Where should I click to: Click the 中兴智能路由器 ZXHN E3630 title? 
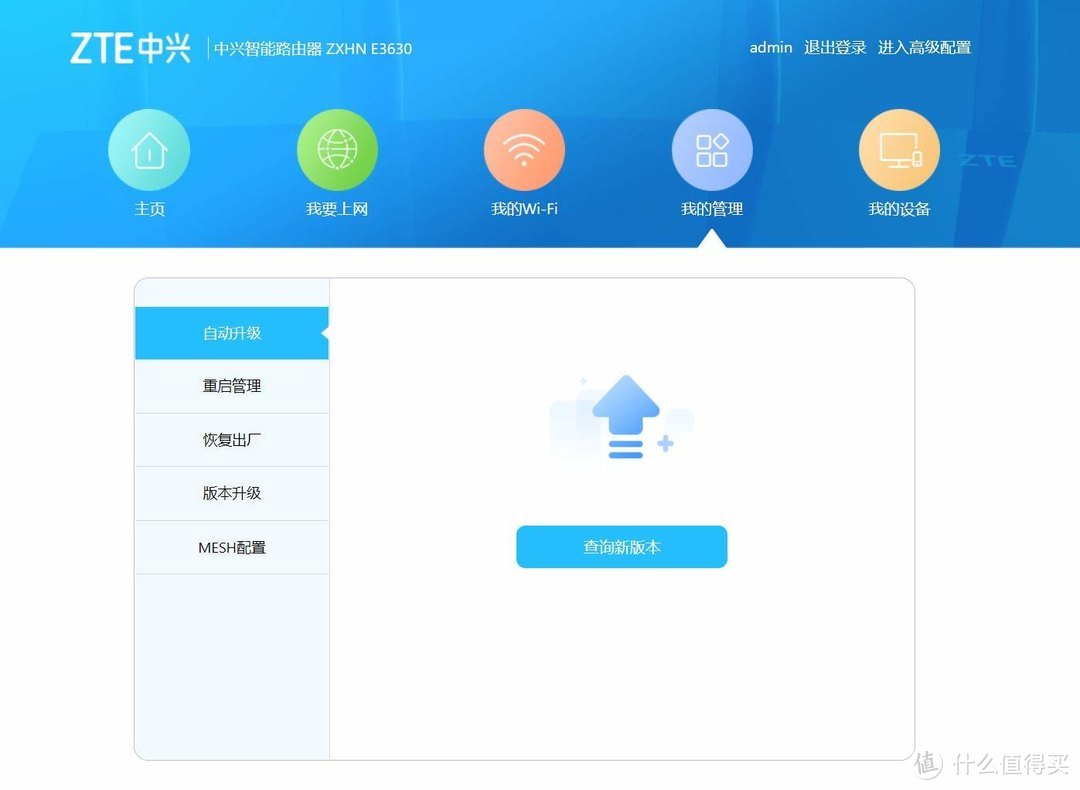click(312, 48)
